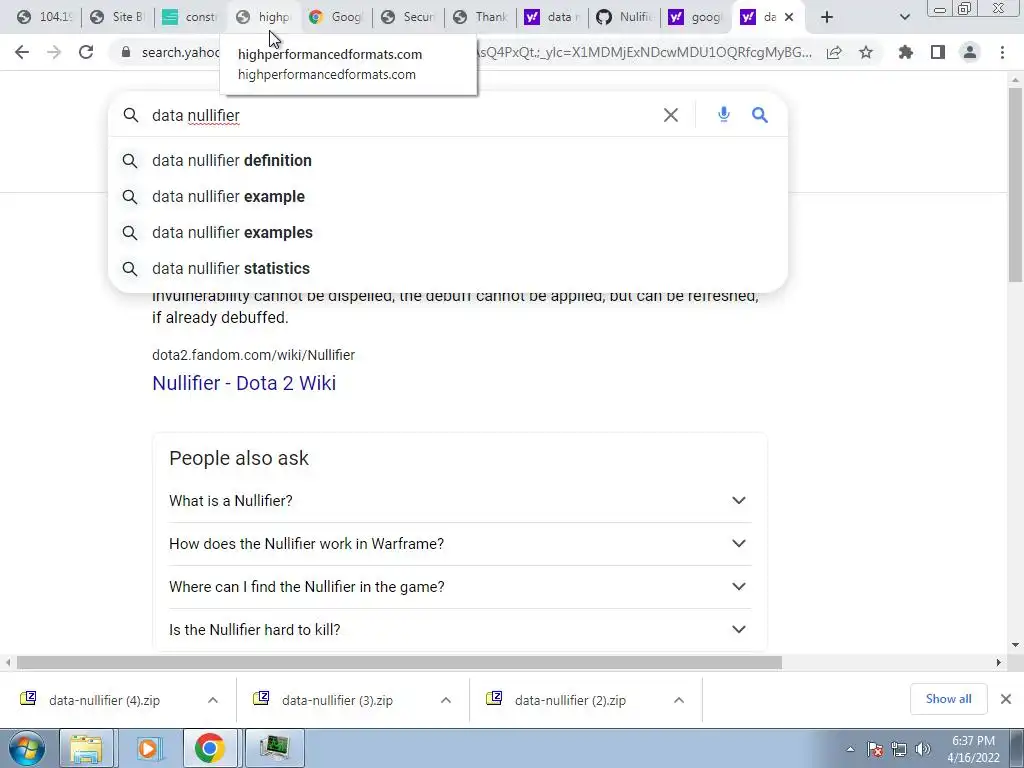Screen dimensions: 1024x768
Task: Reload the current page
Action: (86, 52)
